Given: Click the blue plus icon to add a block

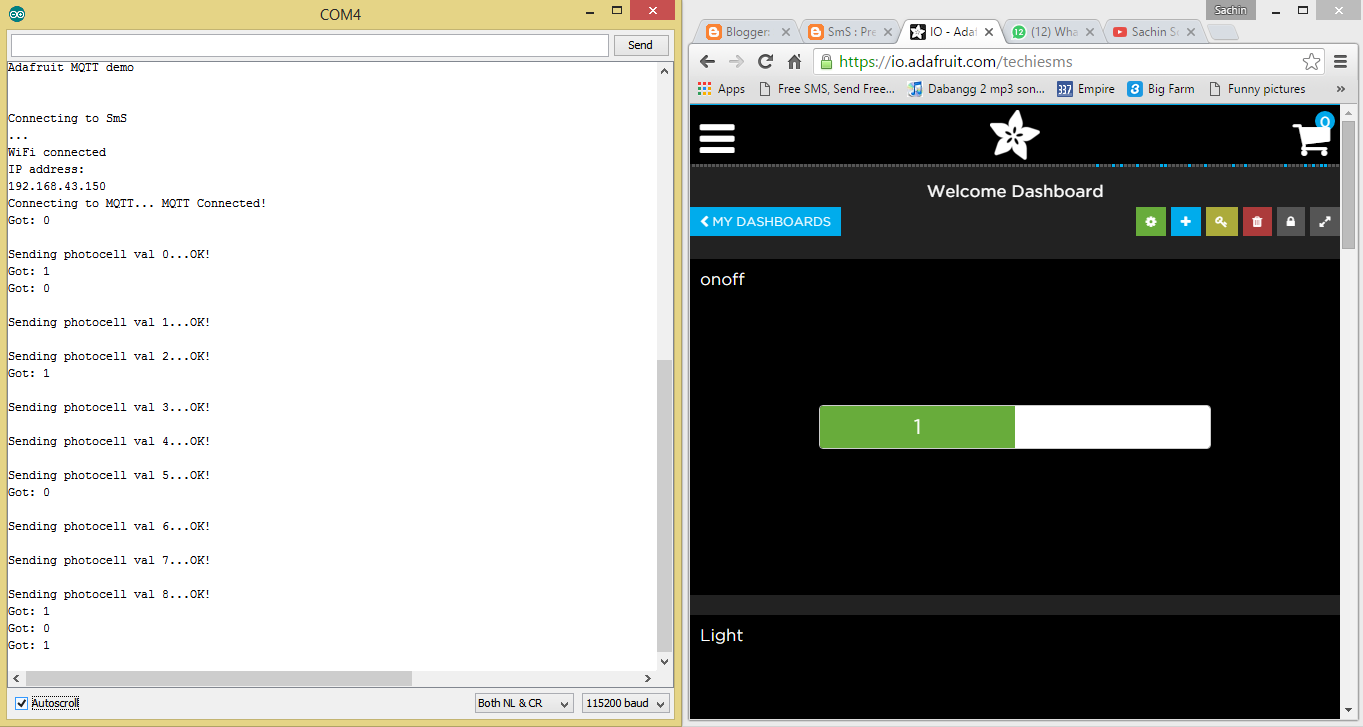Looking at the screenshot, I should point(1186,221).
